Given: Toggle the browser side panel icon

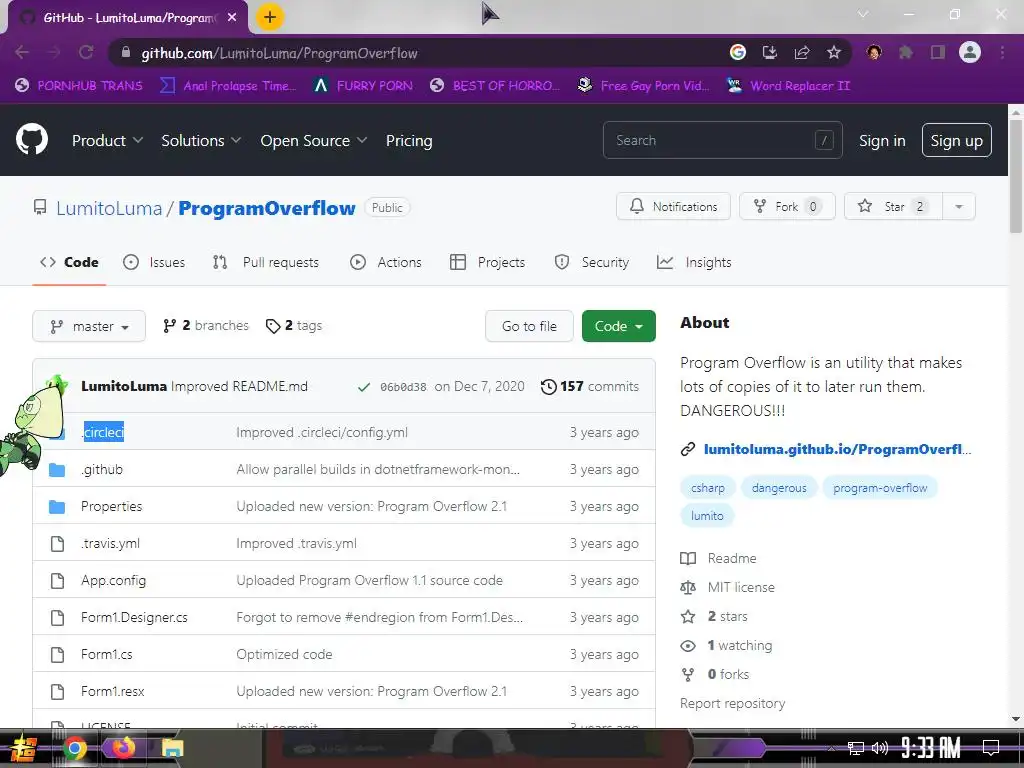Looking at the screenshot, I should 938,52.
